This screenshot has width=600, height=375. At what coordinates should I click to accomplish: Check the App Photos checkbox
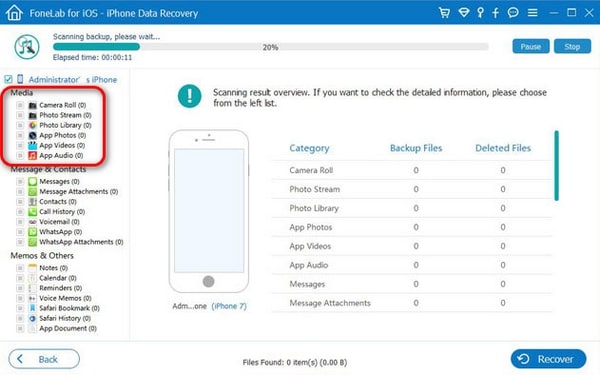(x=20, y=135)
